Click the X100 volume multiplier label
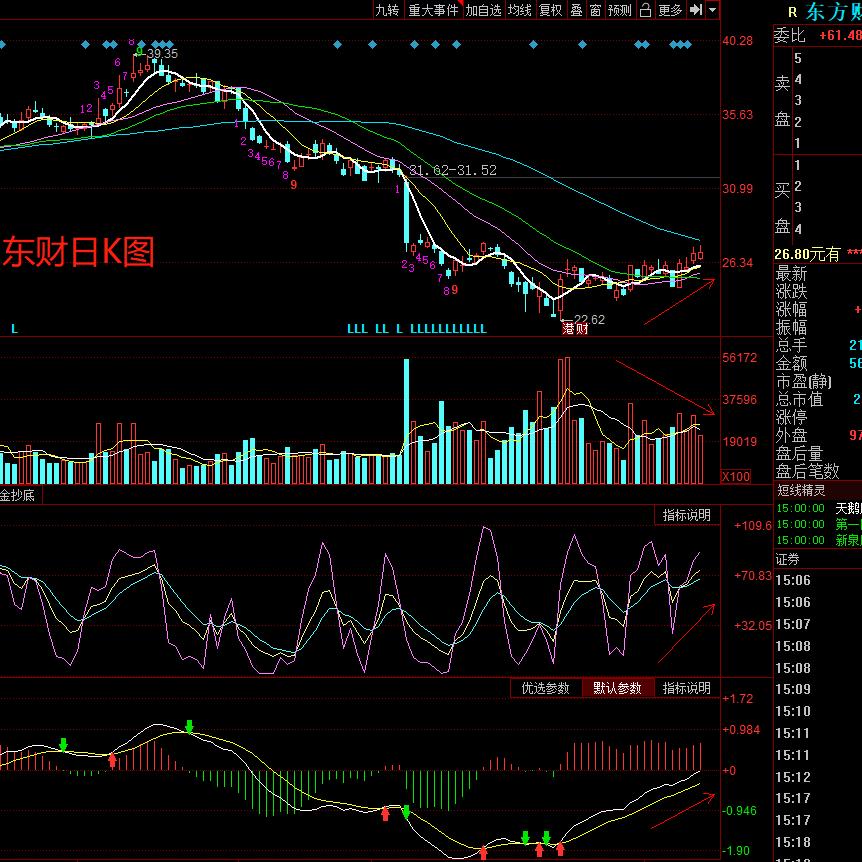Image resolution: width=862 pixels, height=862 pixels. (736, 476)
